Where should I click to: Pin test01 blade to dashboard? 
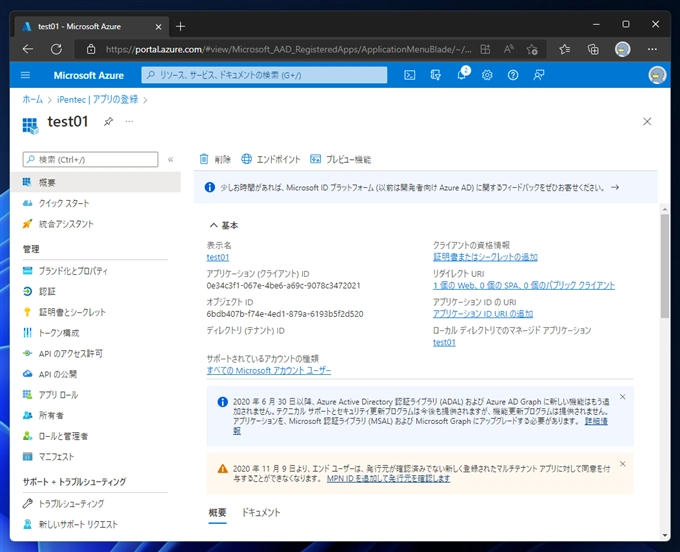(x=108, y=121)
